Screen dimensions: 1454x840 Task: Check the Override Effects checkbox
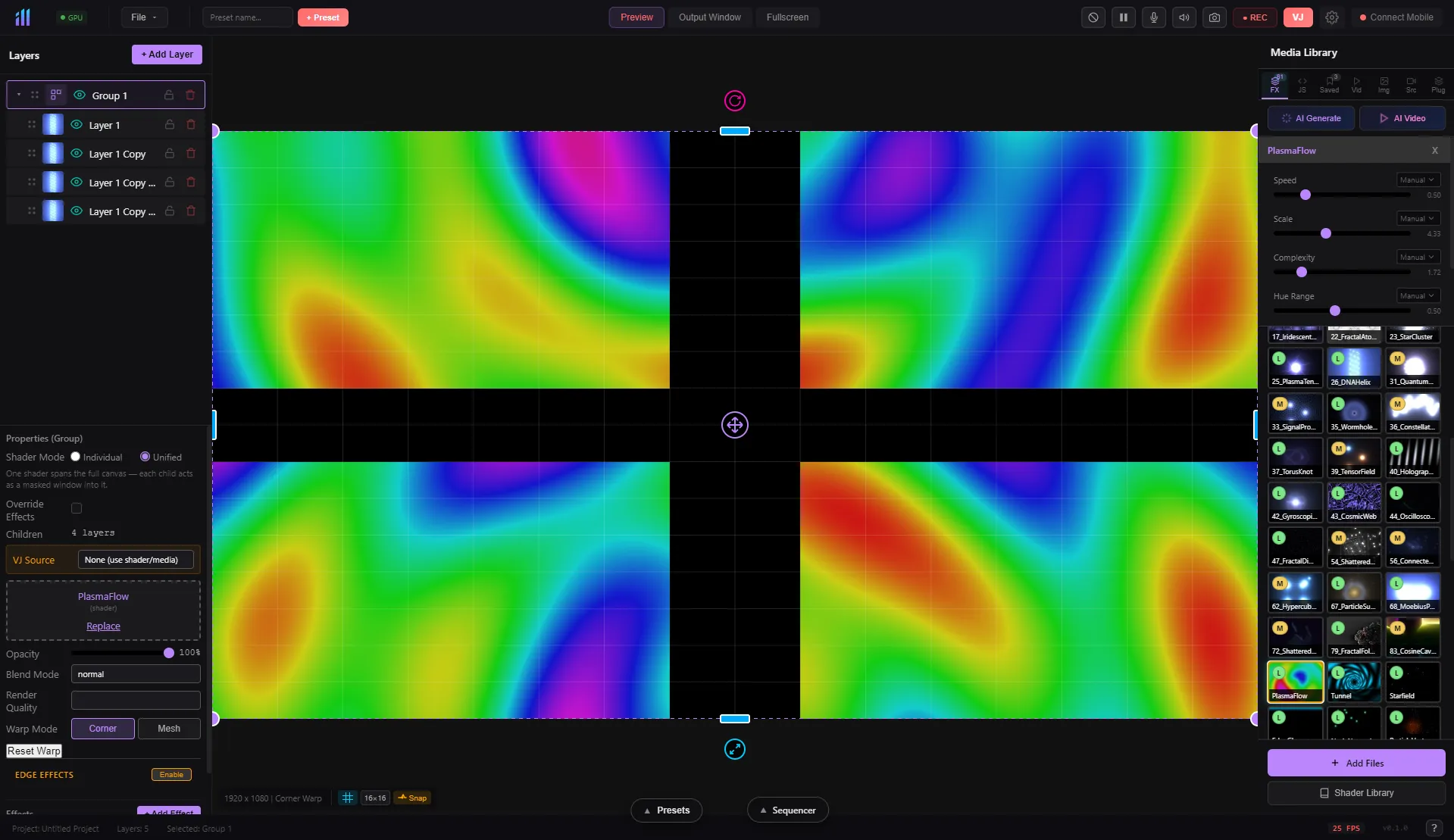click(77, 508)
